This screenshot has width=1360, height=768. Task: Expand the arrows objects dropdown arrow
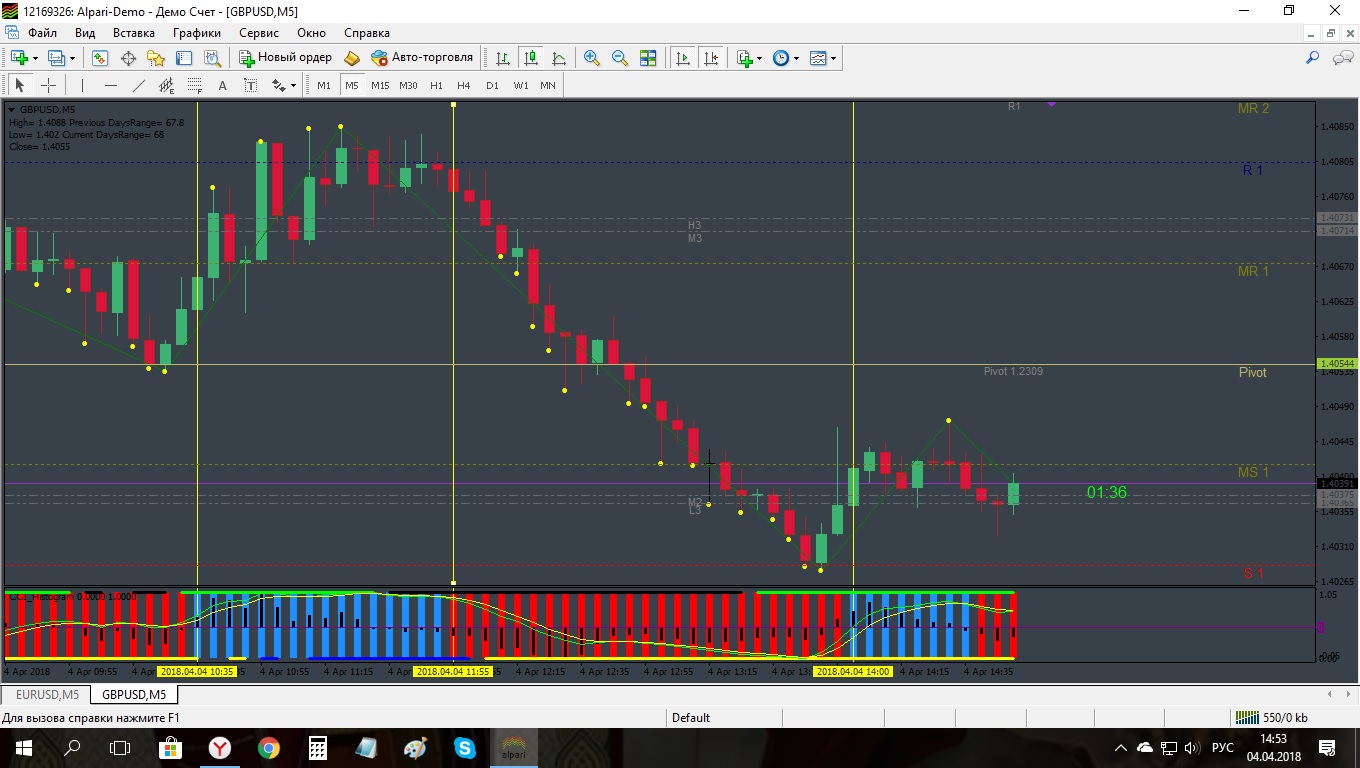click(x=294, y=85)
